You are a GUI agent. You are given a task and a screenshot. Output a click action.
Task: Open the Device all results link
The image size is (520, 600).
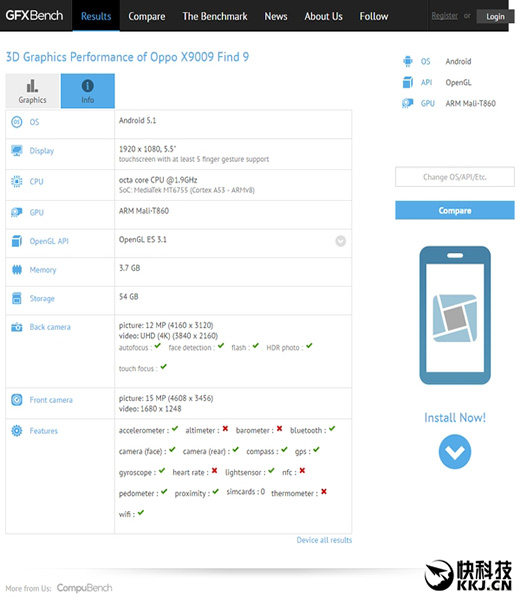(324, 540)
